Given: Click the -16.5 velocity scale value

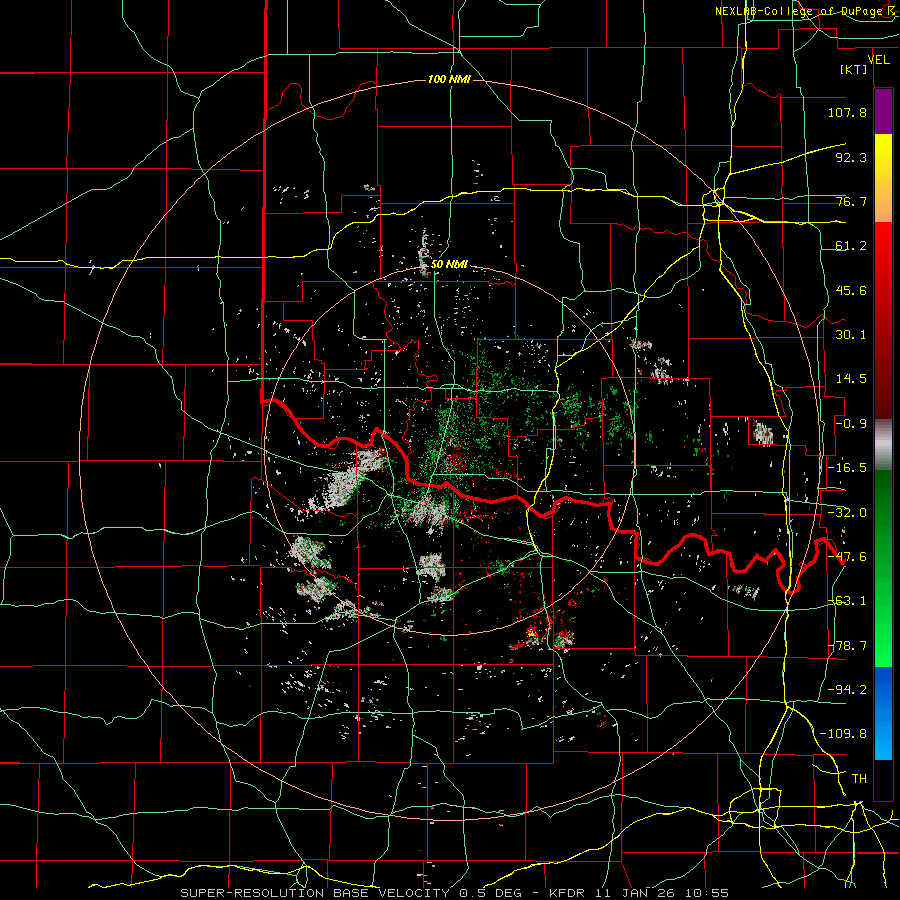Looking at the screenshot, I should click(847, 468).
